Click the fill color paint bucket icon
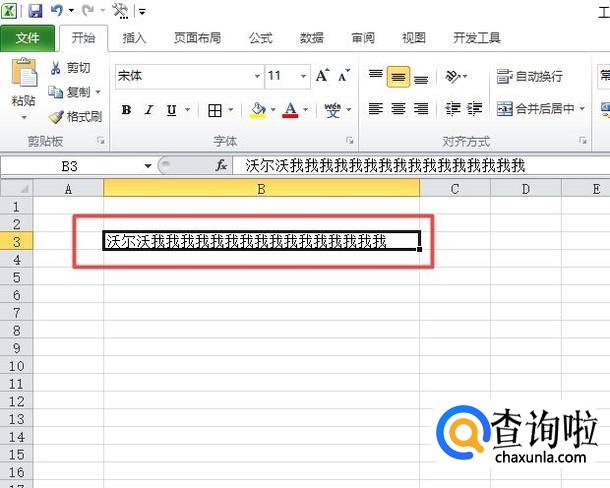 pyautogui.click(x=258, y=110)
